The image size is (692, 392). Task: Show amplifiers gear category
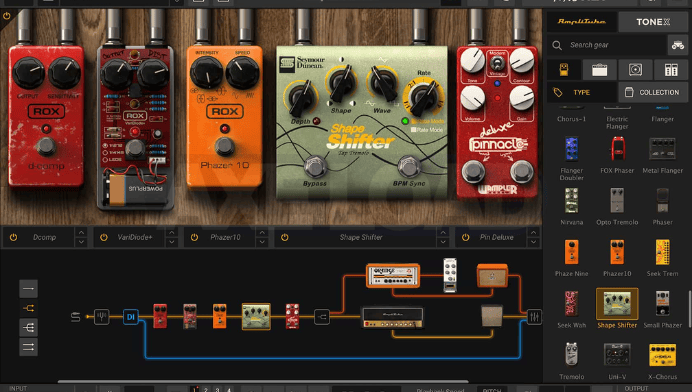(599, 69)
